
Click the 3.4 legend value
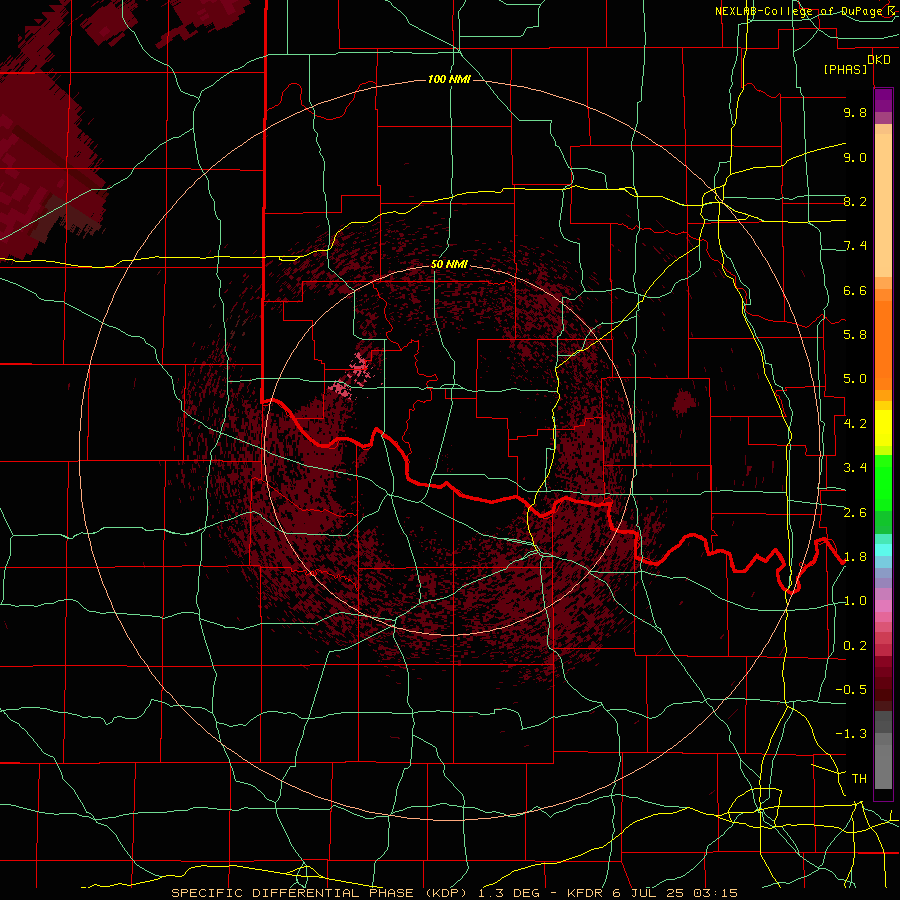[x=855, y=468]
